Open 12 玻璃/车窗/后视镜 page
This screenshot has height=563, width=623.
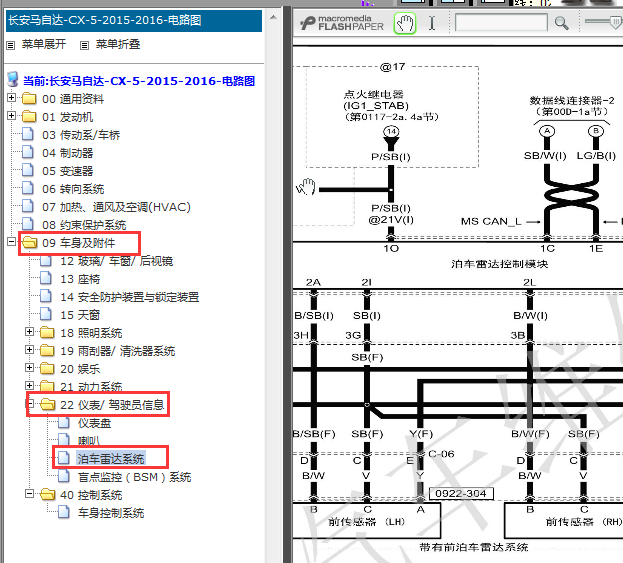tap(117, 261)
